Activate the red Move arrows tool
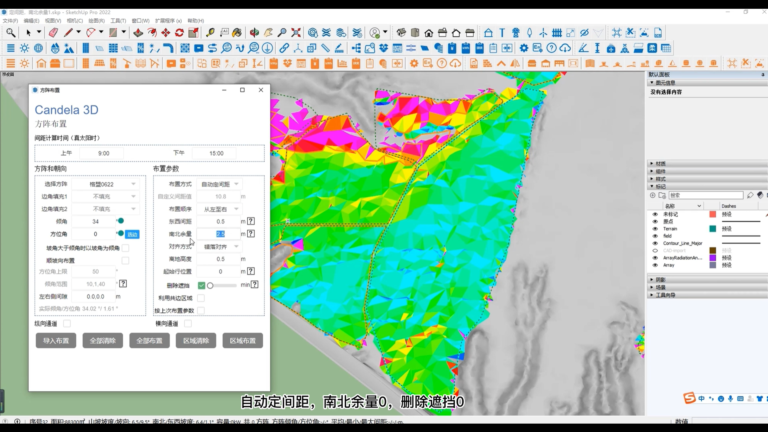This screenshot has width=768, height=432. pos(166,33)
